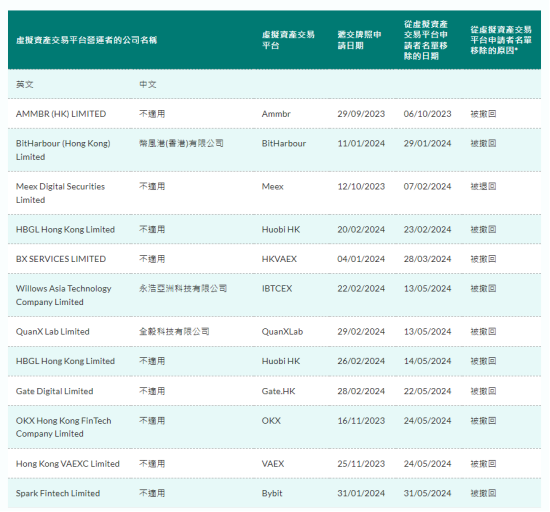Click platform name 'VAEX'
Image resolution: width=550 pixels, height=512 pixels.
273,464
